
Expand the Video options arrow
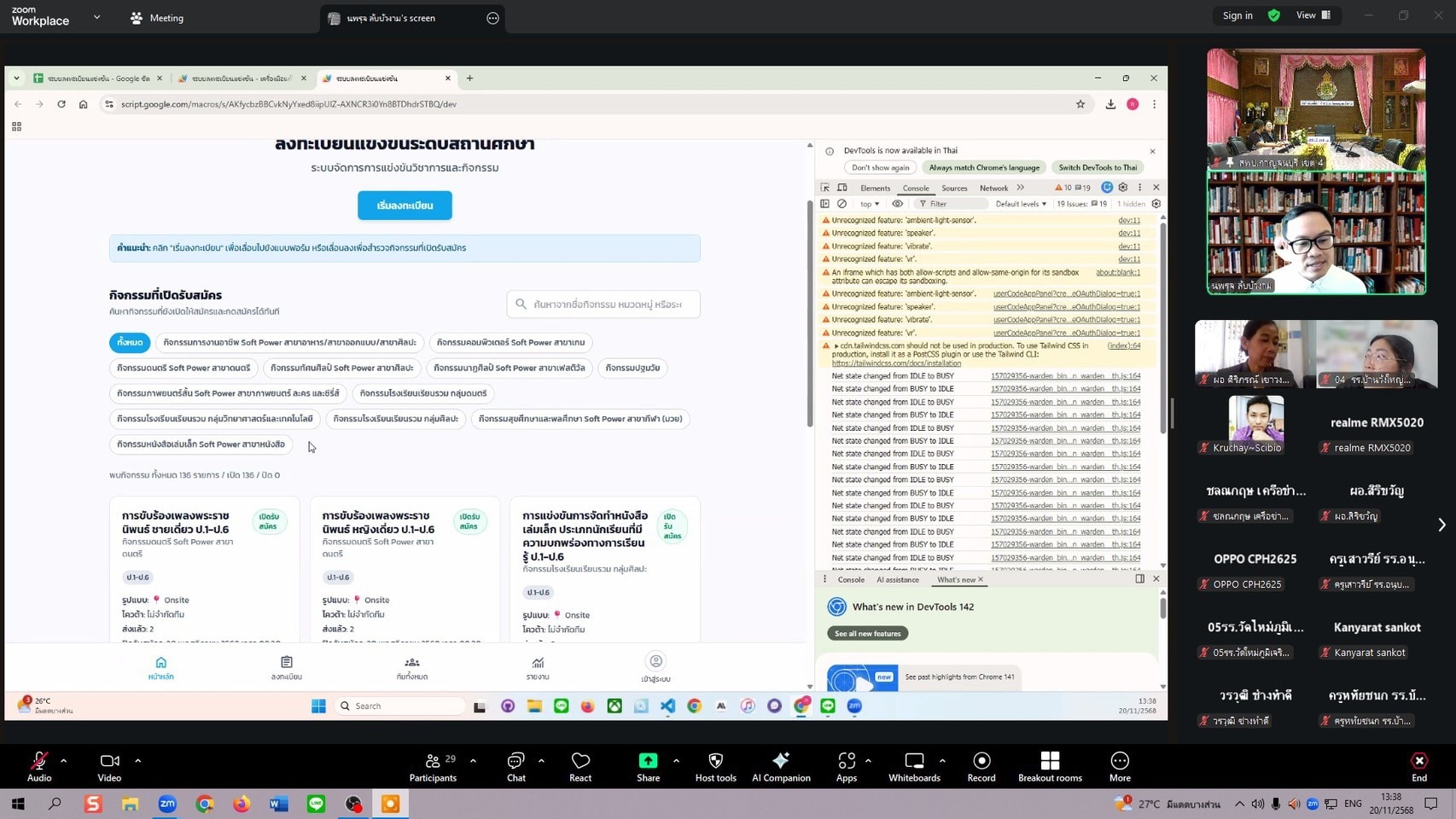click(137, 760)
